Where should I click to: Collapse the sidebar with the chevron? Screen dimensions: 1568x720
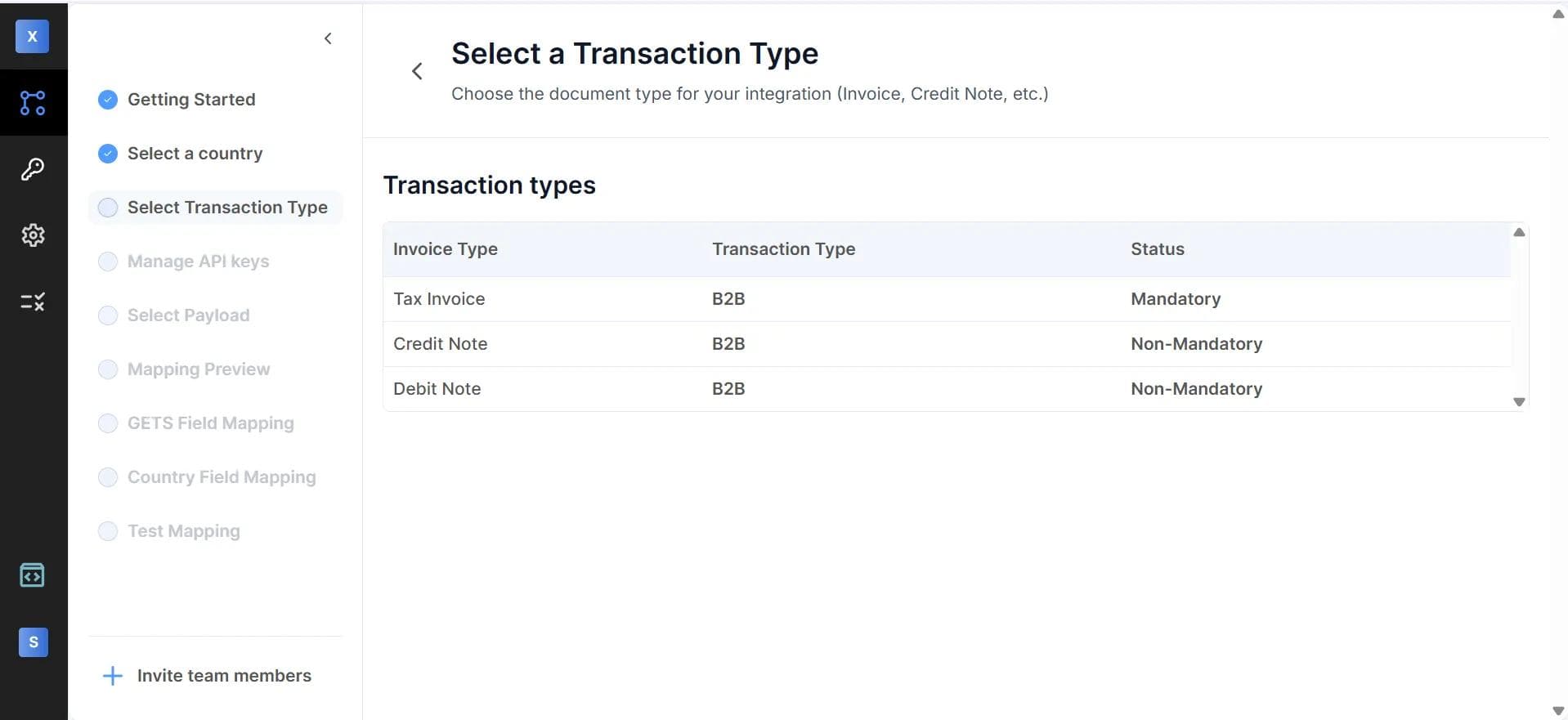click(328, 38)
